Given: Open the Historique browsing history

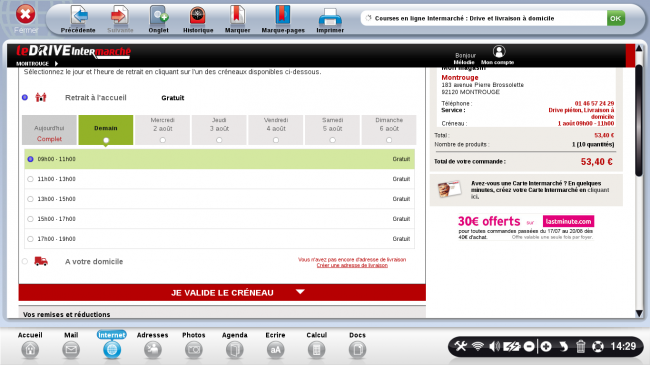Looking at the screenshot, I should point(198,19).
